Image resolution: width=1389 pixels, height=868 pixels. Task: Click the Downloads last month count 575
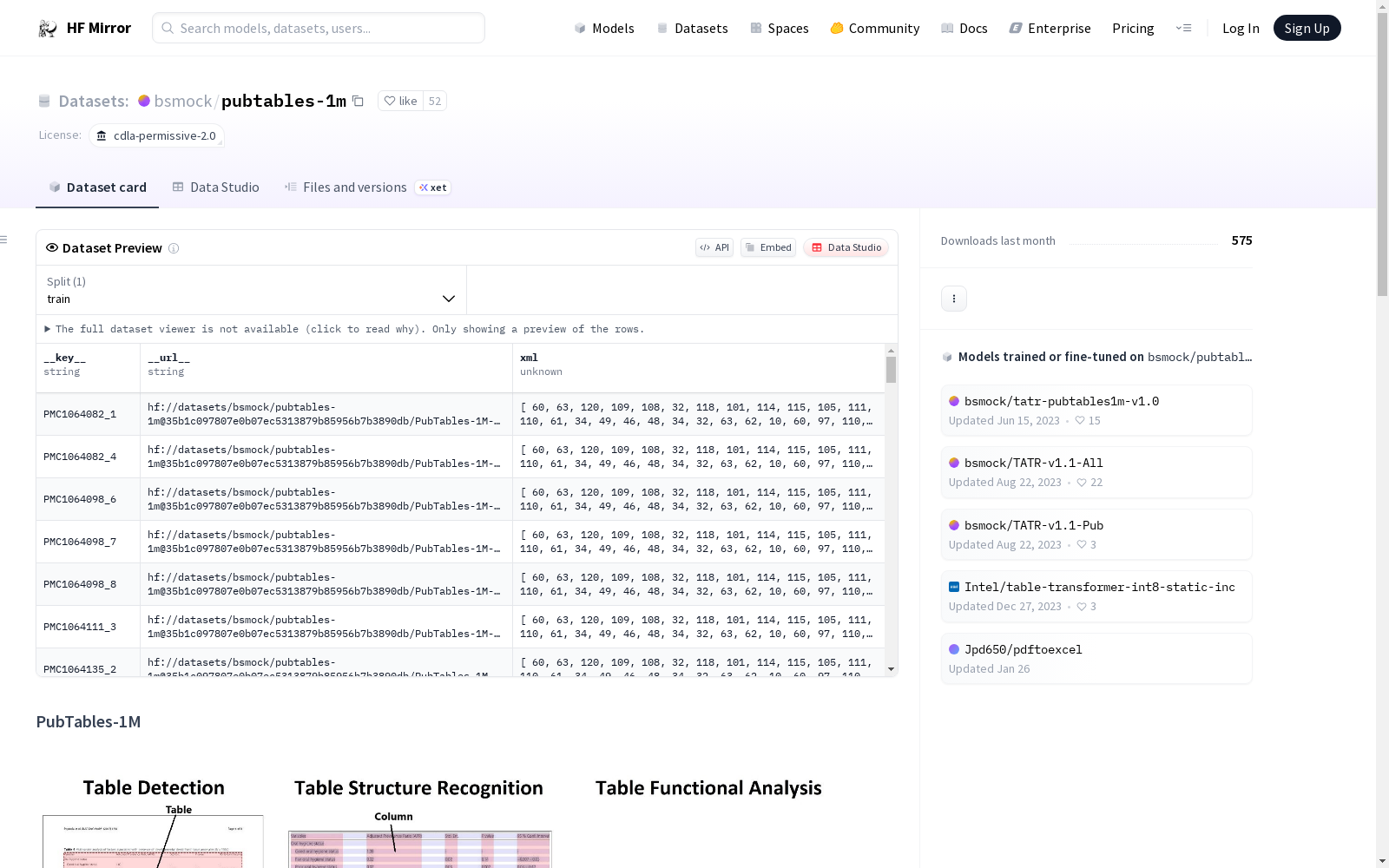pyautogui.click(x=1241, y=240)
